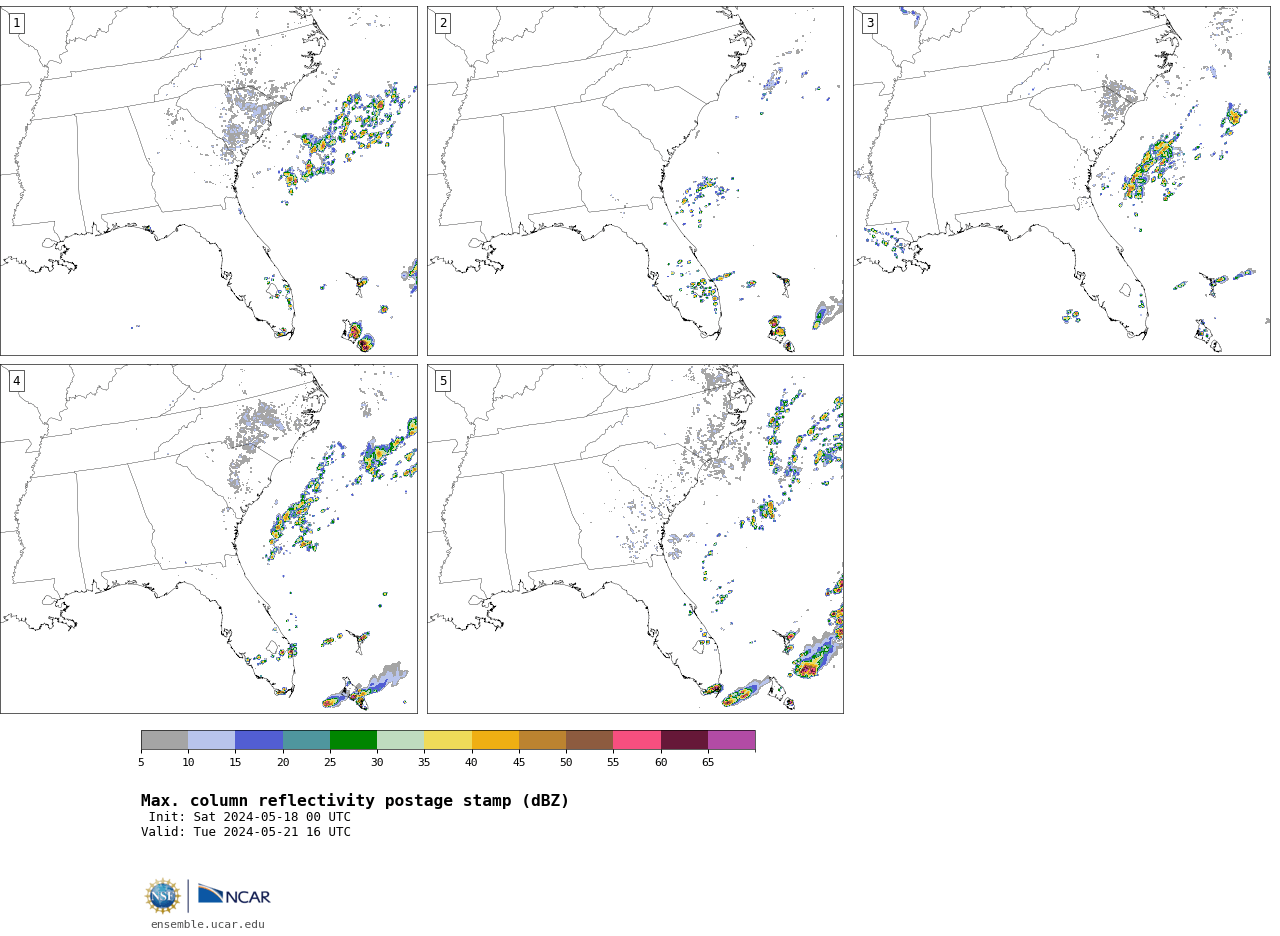Click the purple 65+ dBZ swatch
Screen dimensions: 1280x936
pos(731,740)
